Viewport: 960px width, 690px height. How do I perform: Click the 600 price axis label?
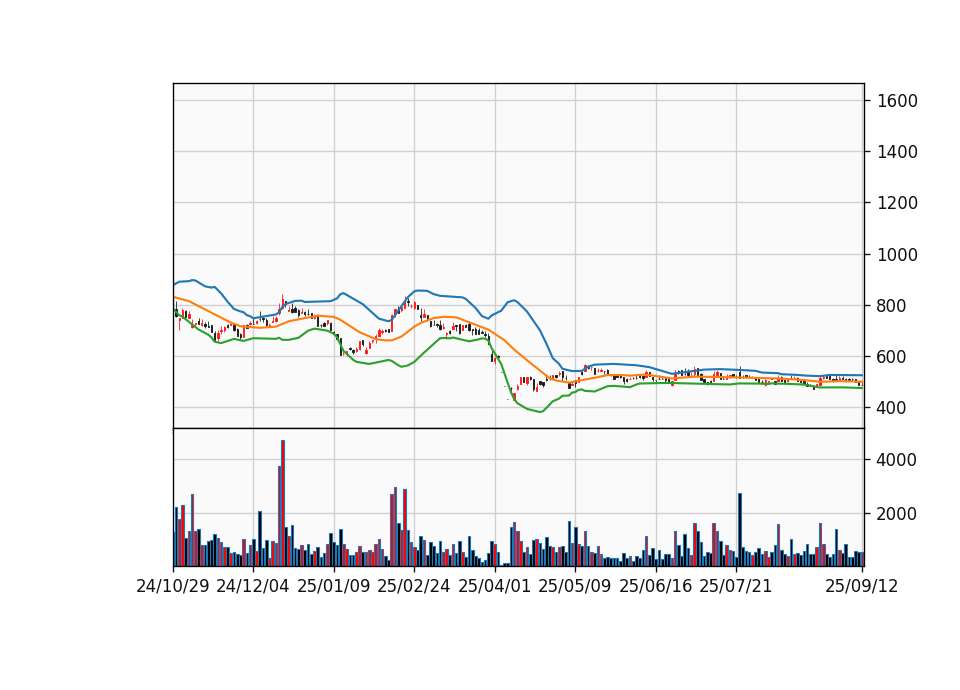(892, 356)
